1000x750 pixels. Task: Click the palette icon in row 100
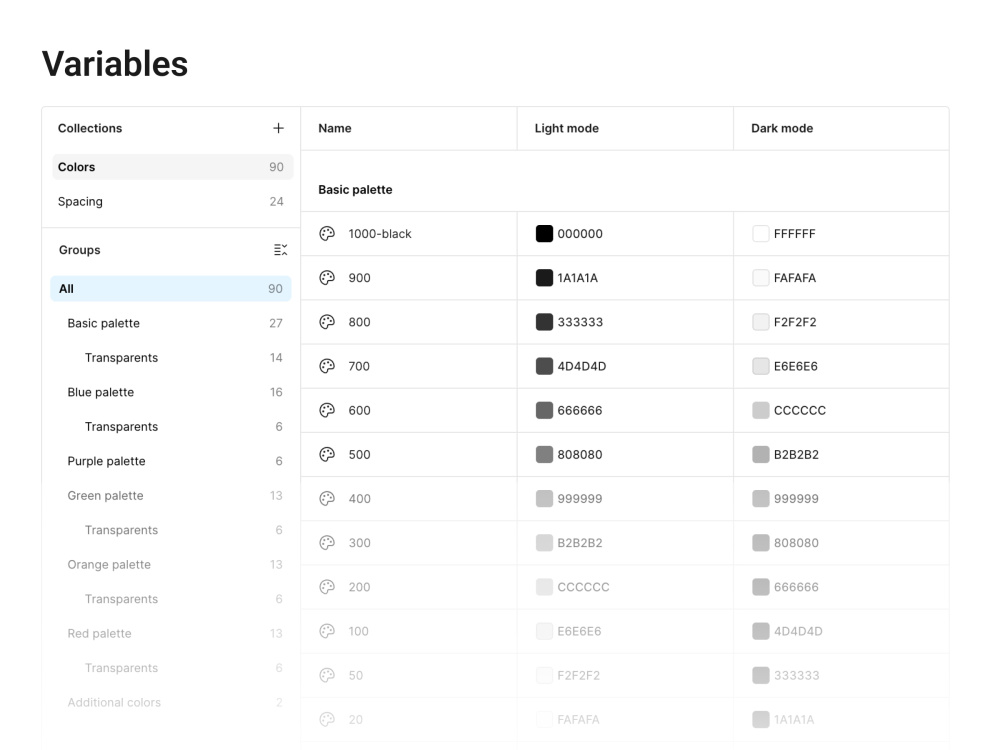pos(327,631)
